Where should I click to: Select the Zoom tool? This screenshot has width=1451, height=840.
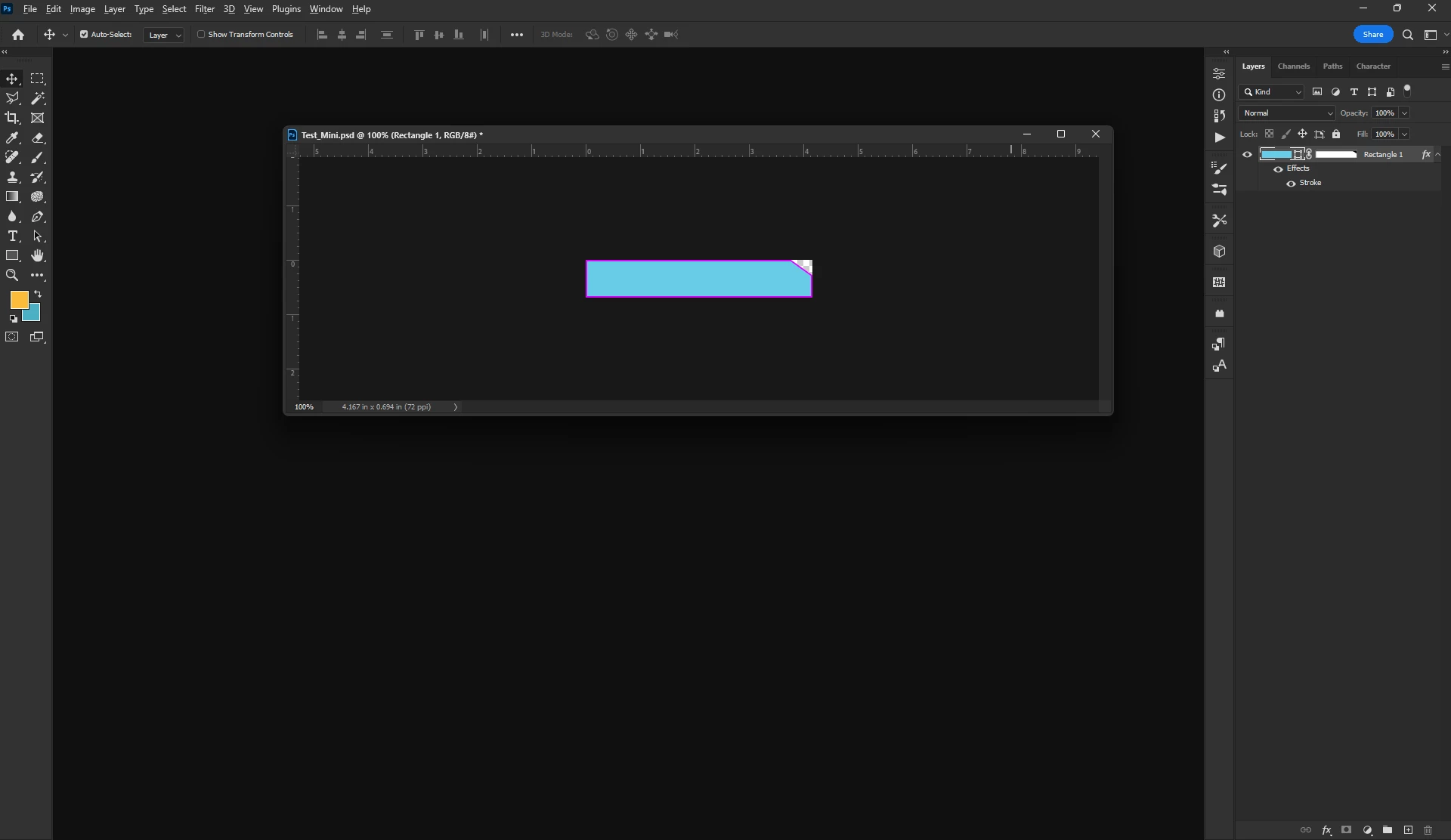coord(12,276)
